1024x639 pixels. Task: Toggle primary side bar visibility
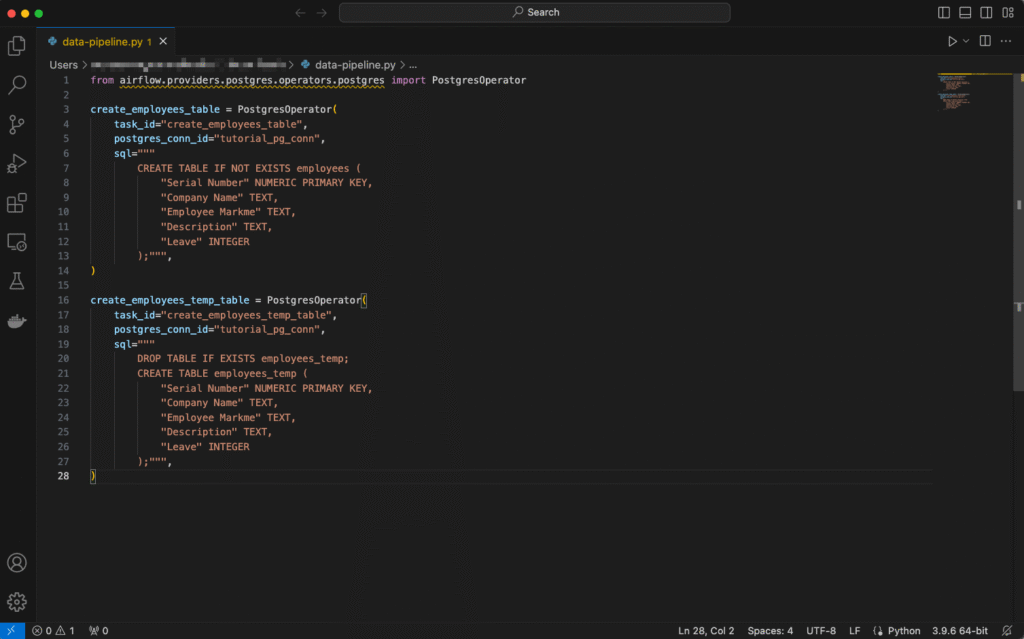944,12
